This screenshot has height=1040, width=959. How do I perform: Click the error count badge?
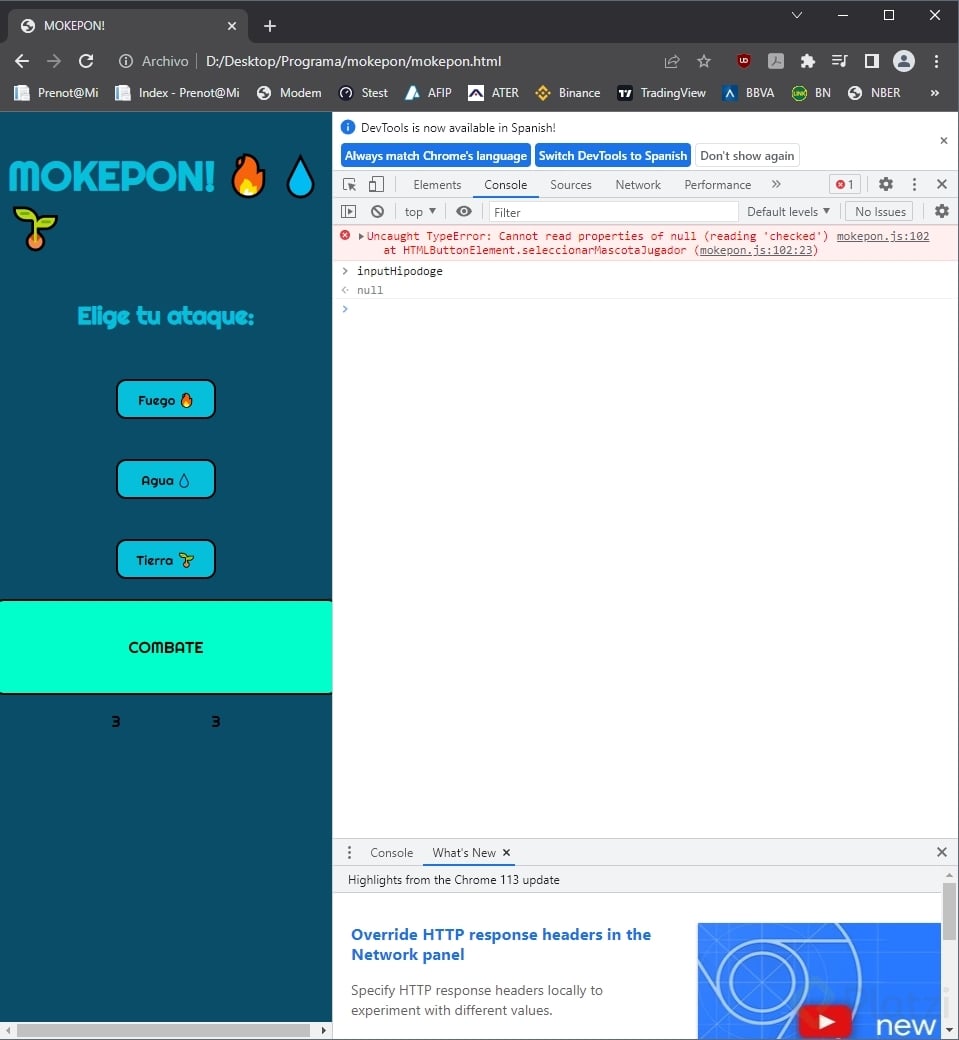[x=845, y=184]
